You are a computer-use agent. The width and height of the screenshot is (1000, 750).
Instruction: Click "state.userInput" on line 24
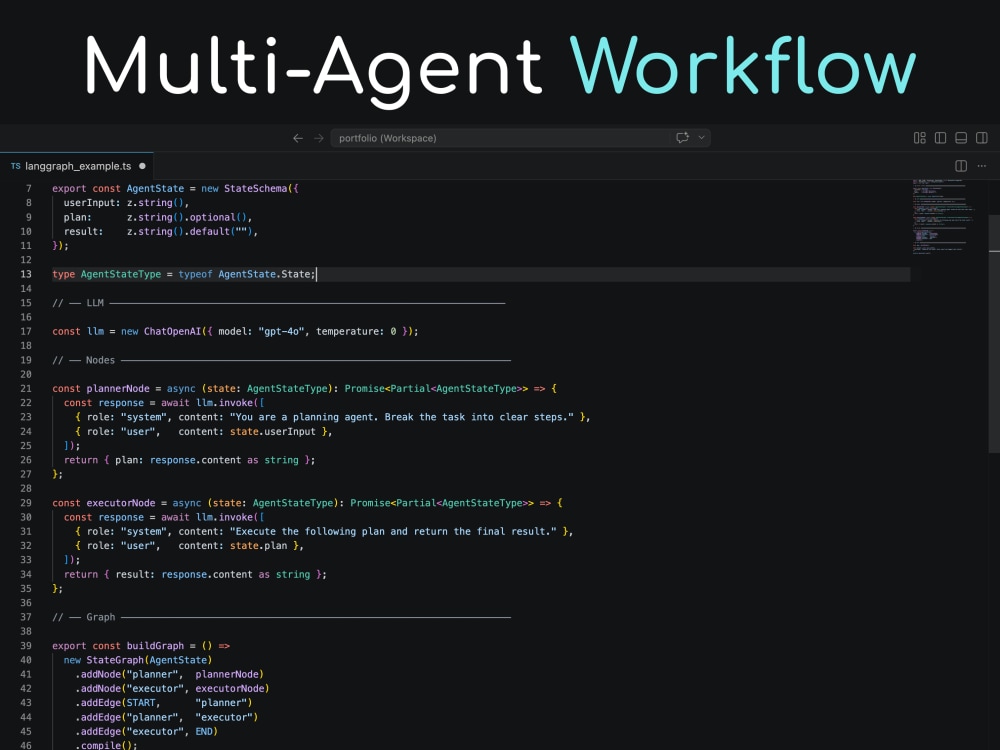coord(272,431)
